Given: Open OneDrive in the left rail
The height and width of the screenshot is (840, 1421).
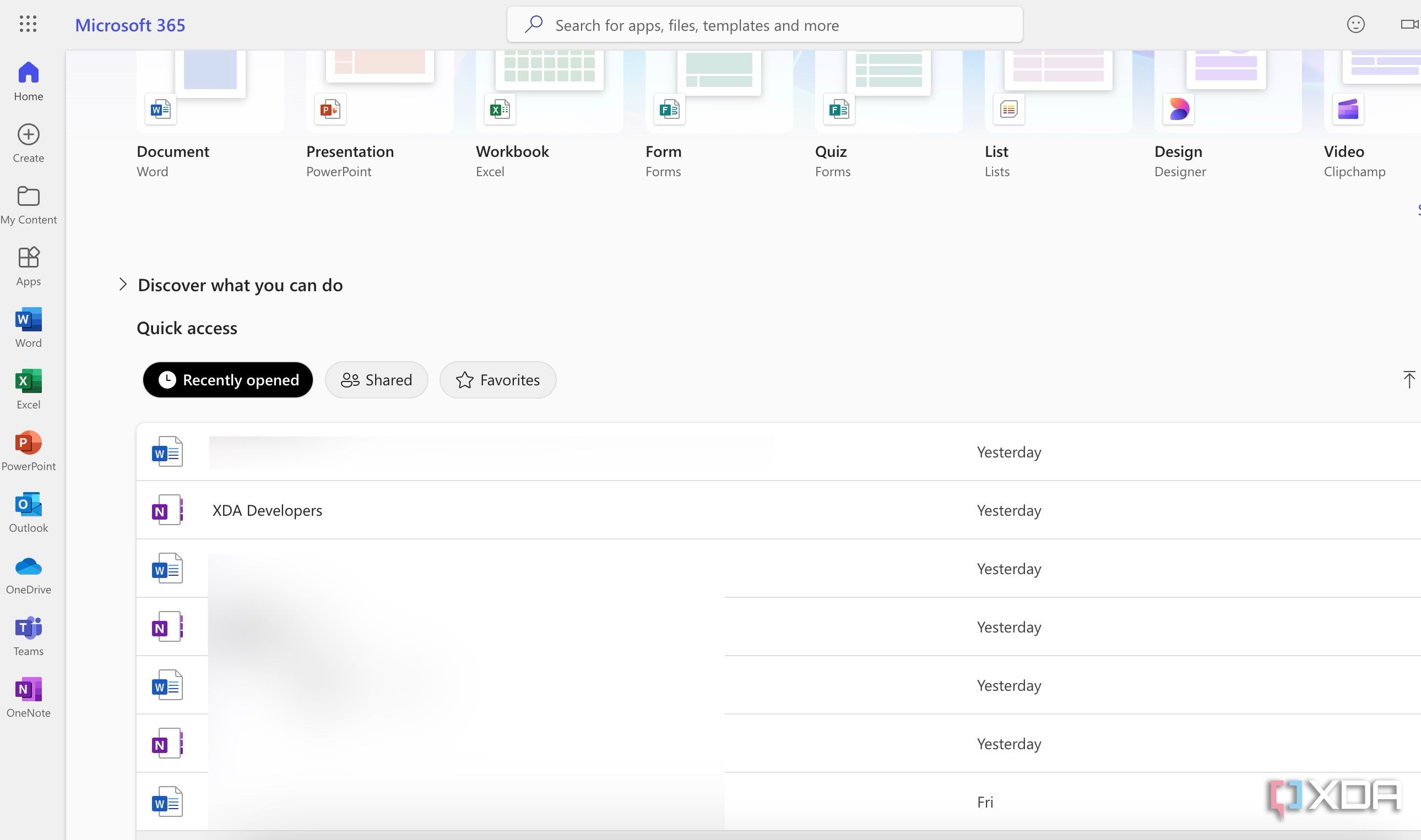Looking at the screenshot, I should pos(28,574).
